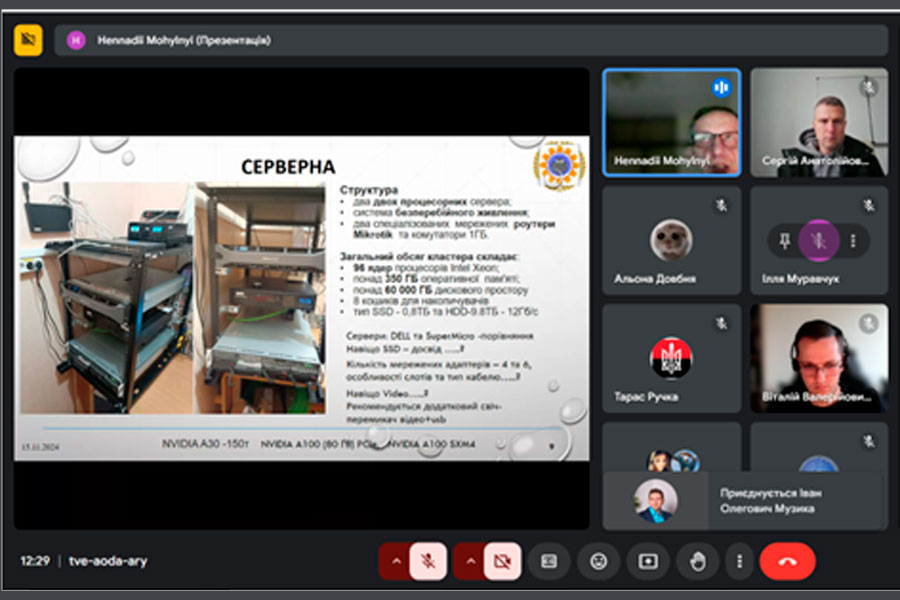Image resolution: width=900 pixels, height=600 pixels.
Task: Raise your hand in the meeting
Action: pos(697,561)
